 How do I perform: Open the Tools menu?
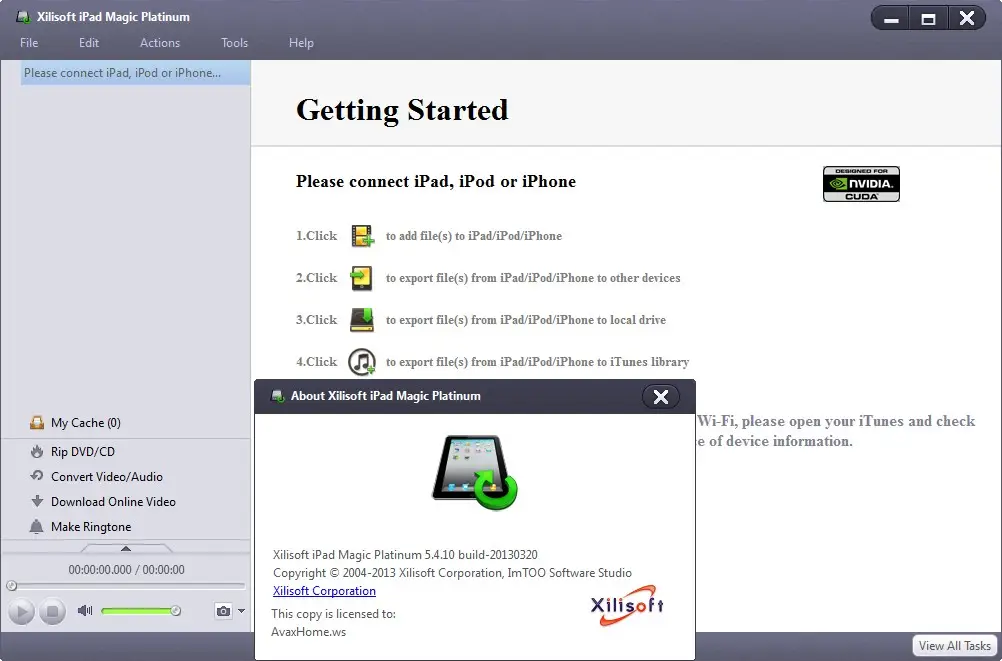tap(235, 43)
